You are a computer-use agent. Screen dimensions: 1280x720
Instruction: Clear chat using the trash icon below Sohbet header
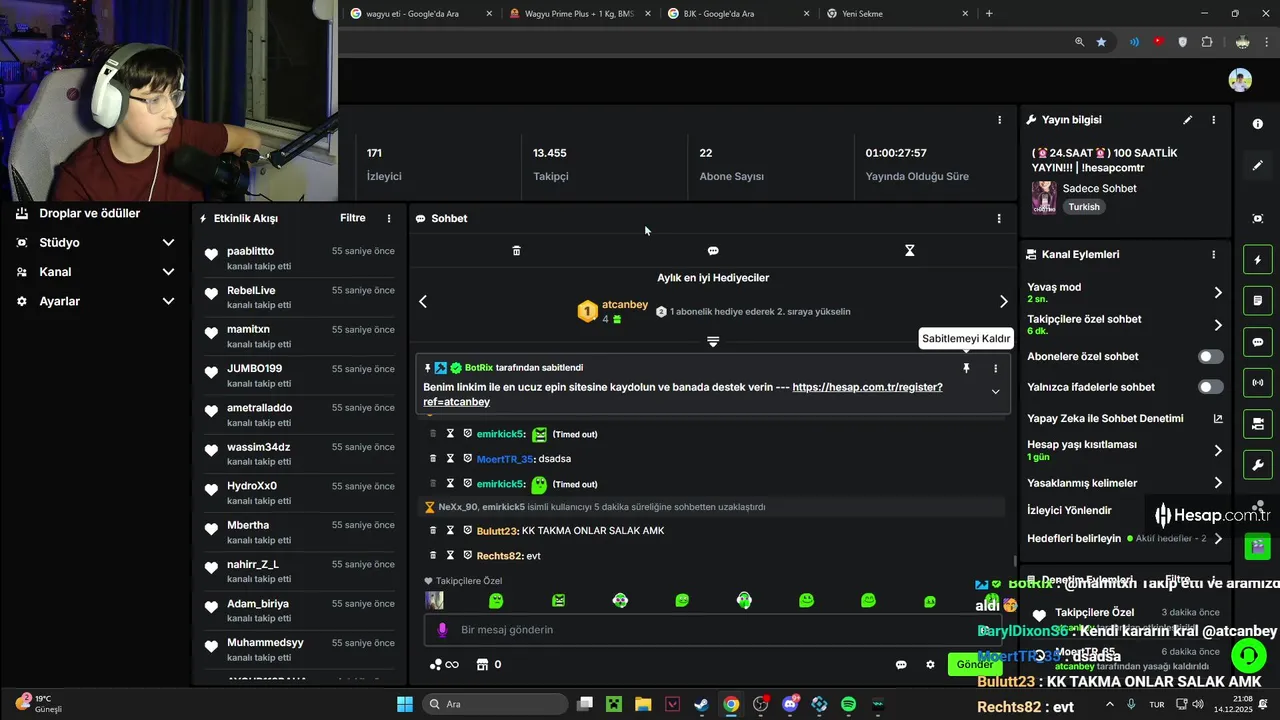coord(516,251)
